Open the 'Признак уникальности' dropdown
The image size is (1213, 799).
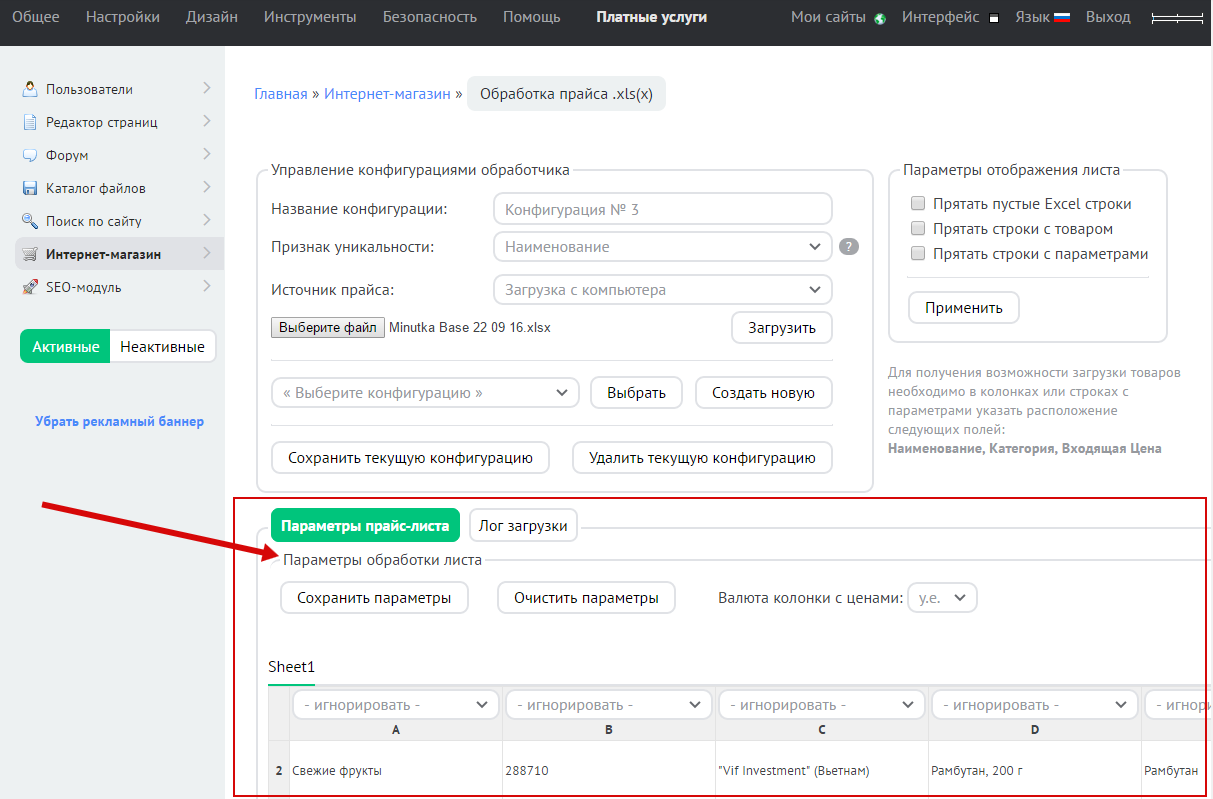[x=662, y=247]
